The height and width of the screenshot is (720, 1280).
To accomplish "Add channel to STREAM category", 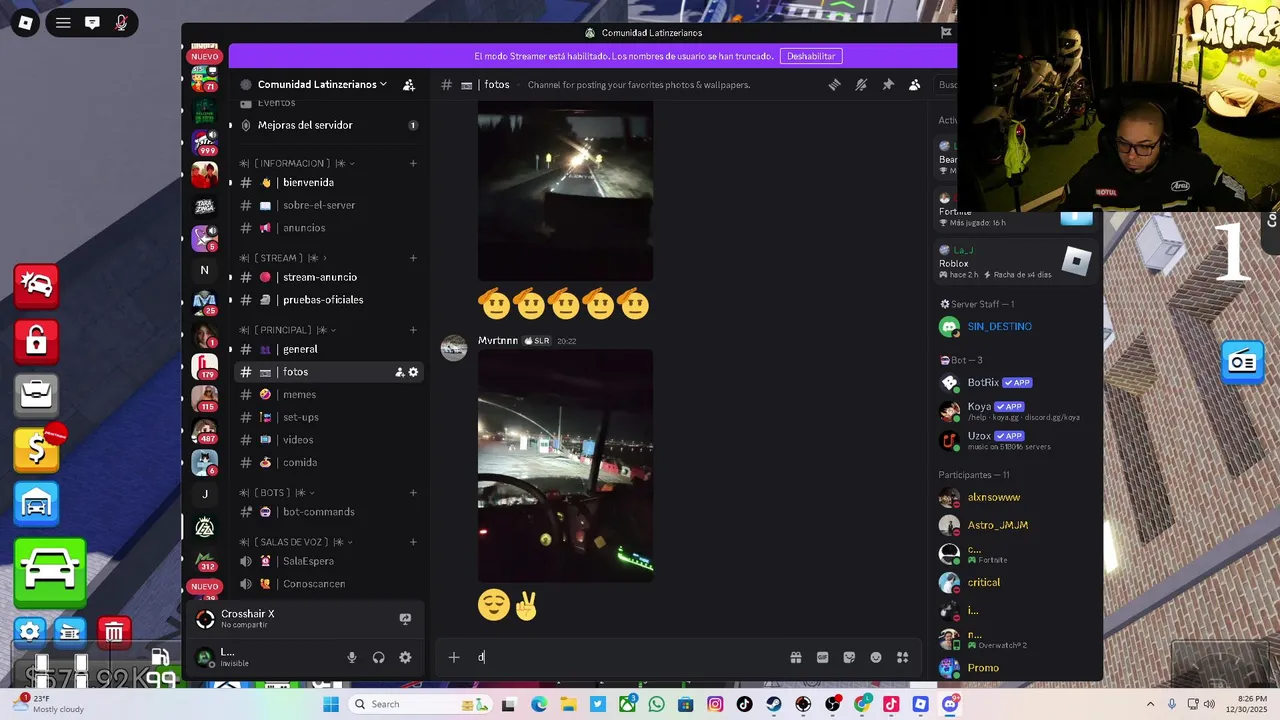I will (413, 258).
